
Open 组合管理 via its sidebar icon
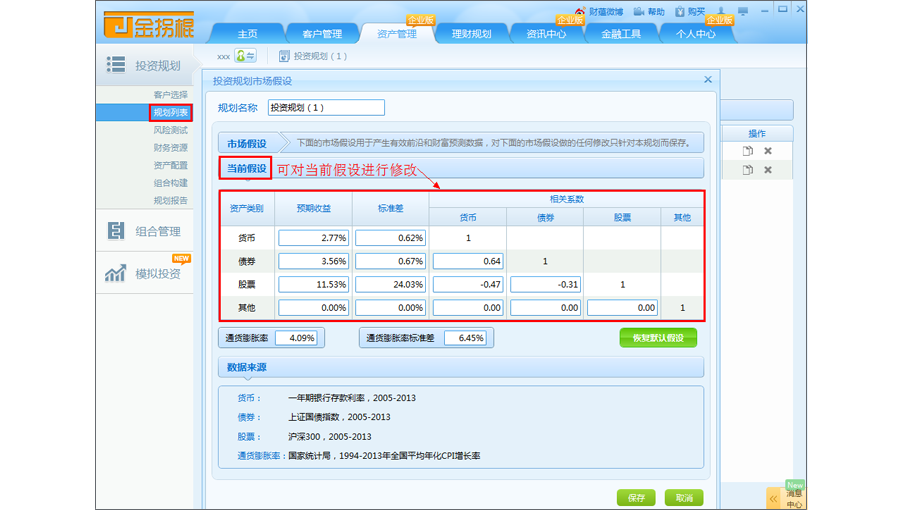pyautogui.click(x=116, y=231)
